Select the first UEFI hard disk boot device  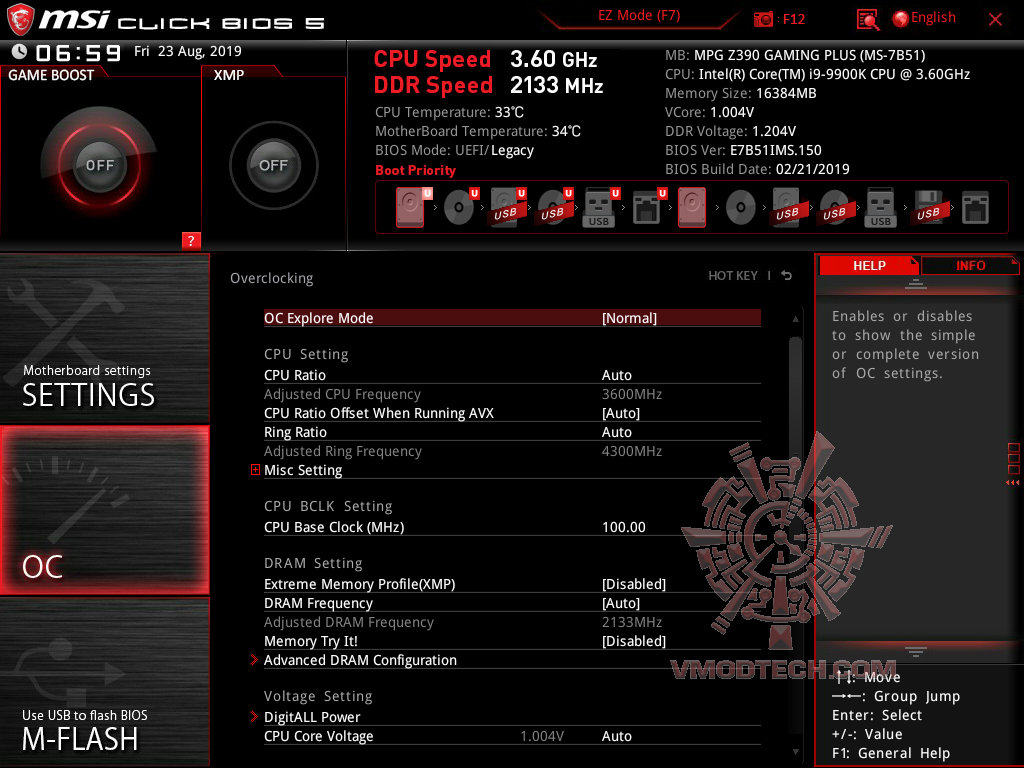tap(412, 207)
